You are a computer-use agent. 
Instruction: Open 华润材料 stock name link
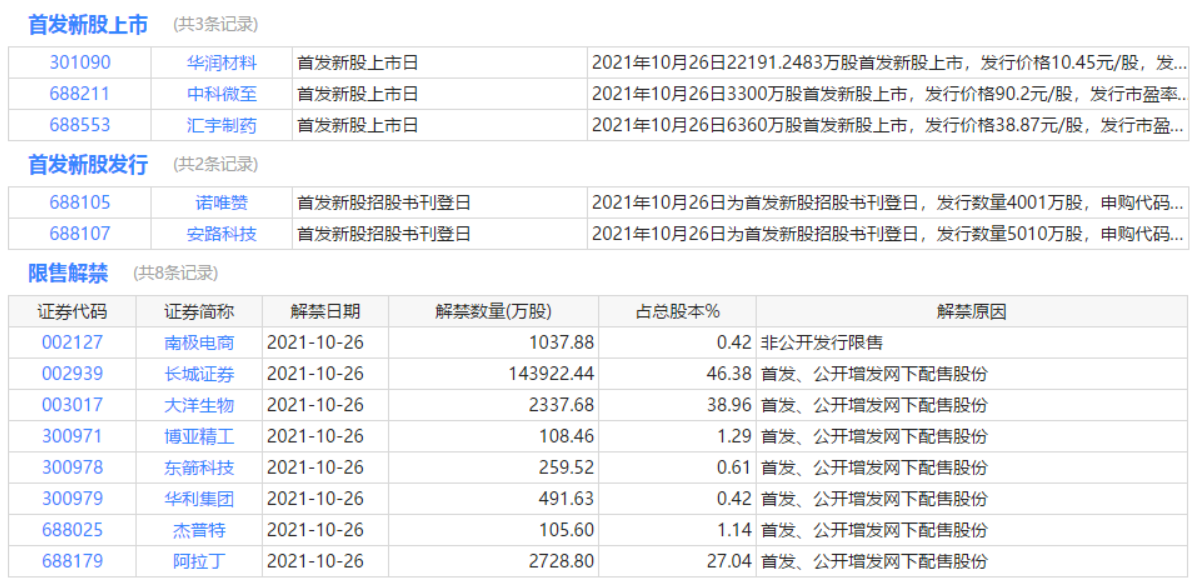point(222,63)
